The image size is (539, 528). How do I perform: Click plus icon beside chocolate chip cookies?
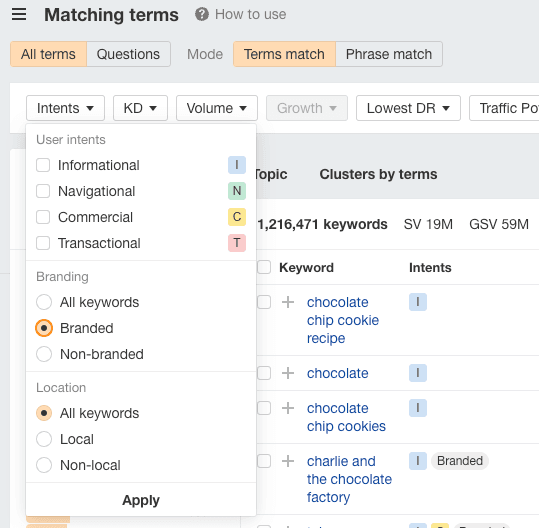288,408
